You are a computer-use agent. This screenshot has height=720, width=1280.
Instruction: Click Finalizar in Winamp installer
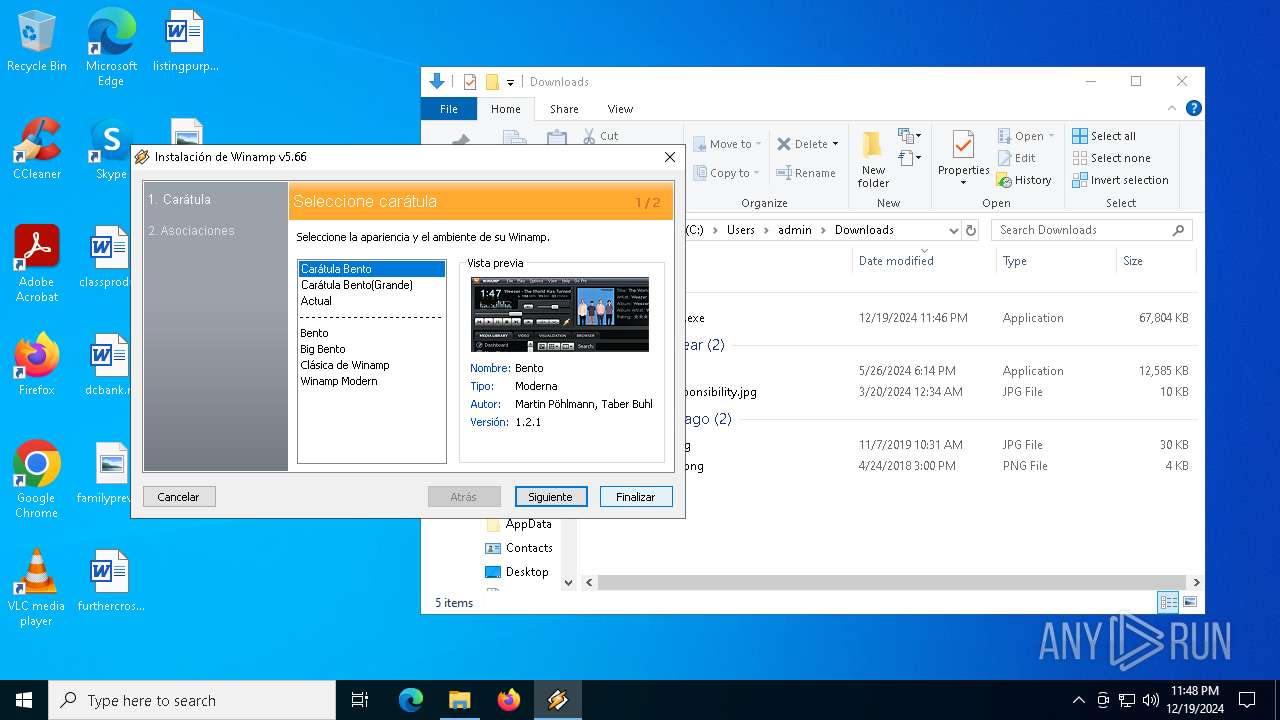click(635, 497)
